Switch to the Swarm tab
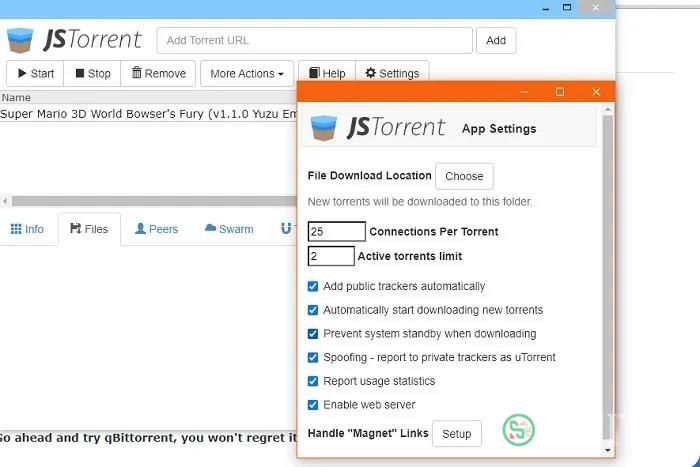Viewport: 700px width, 467px height. 229,229
